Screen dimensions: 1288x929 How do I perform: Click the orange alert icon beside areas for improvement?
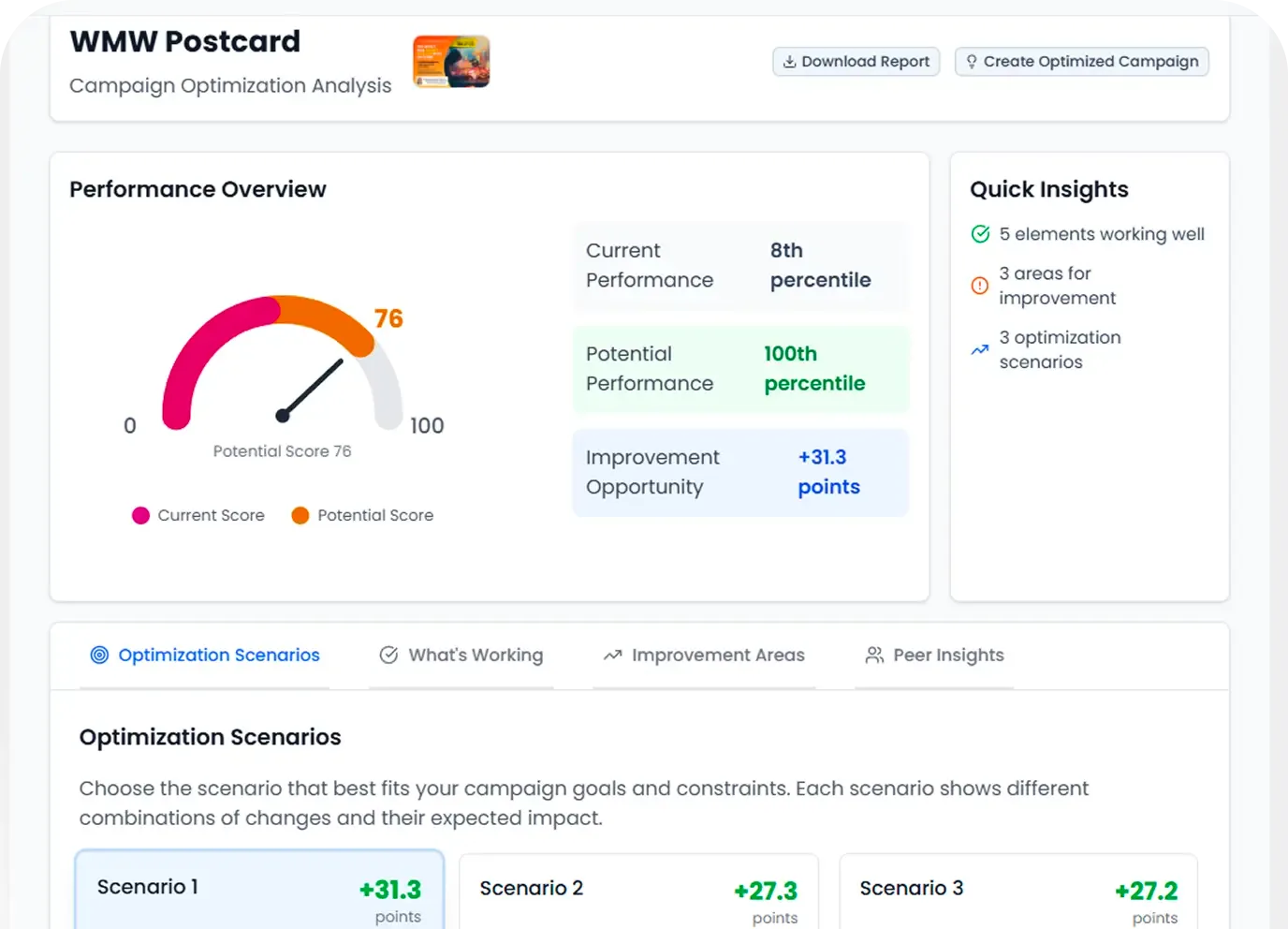[980, 286]
